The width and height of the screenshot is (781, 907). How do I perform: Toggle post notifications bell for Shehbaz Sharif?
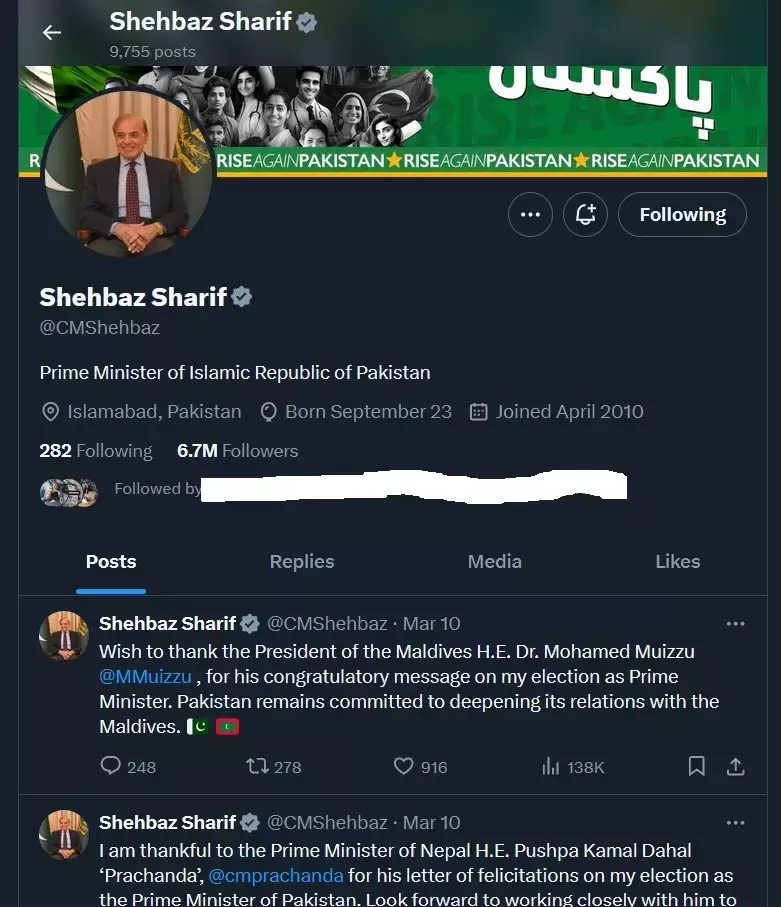[585, 215]
